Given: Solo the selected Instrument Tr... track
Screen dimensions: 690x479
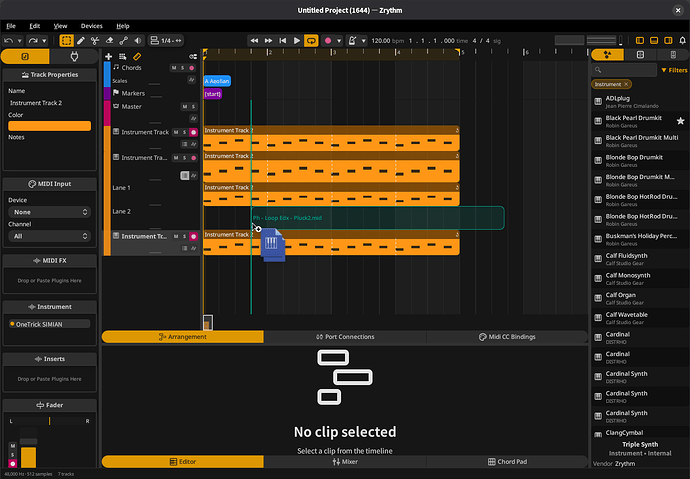Looking at the screenshot, I should (184, 236).
